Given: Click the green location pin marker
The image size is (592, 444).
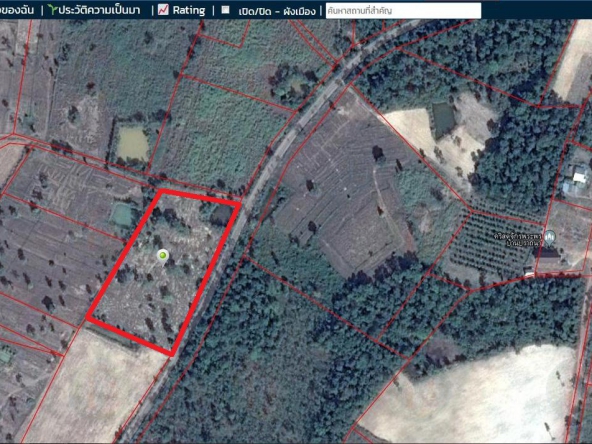Looking at the screenshot, I should pos(163,256).
